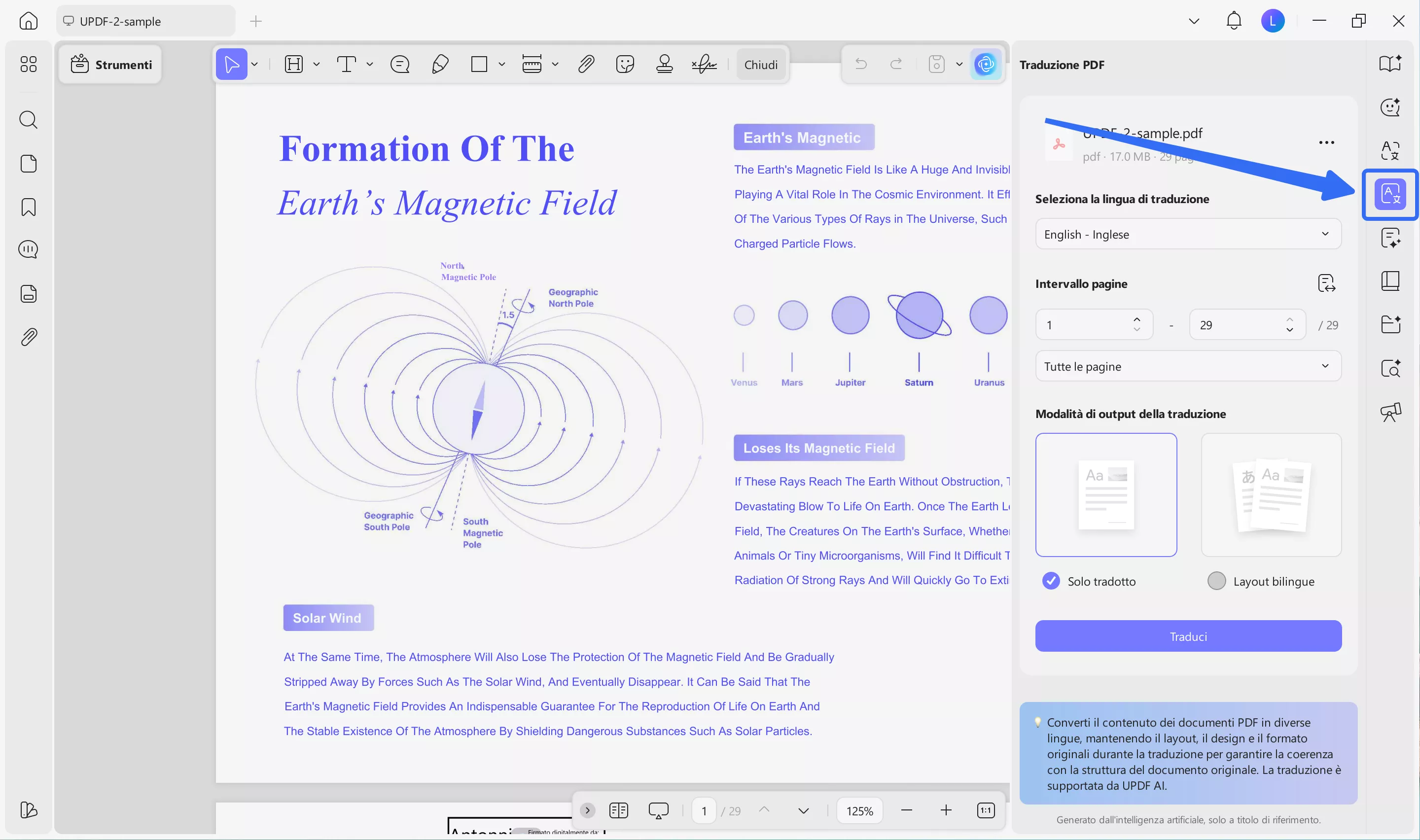The image size is (1420, 840).
Task: Select Solo tradotto output mode
Action: click(1051, 580)
